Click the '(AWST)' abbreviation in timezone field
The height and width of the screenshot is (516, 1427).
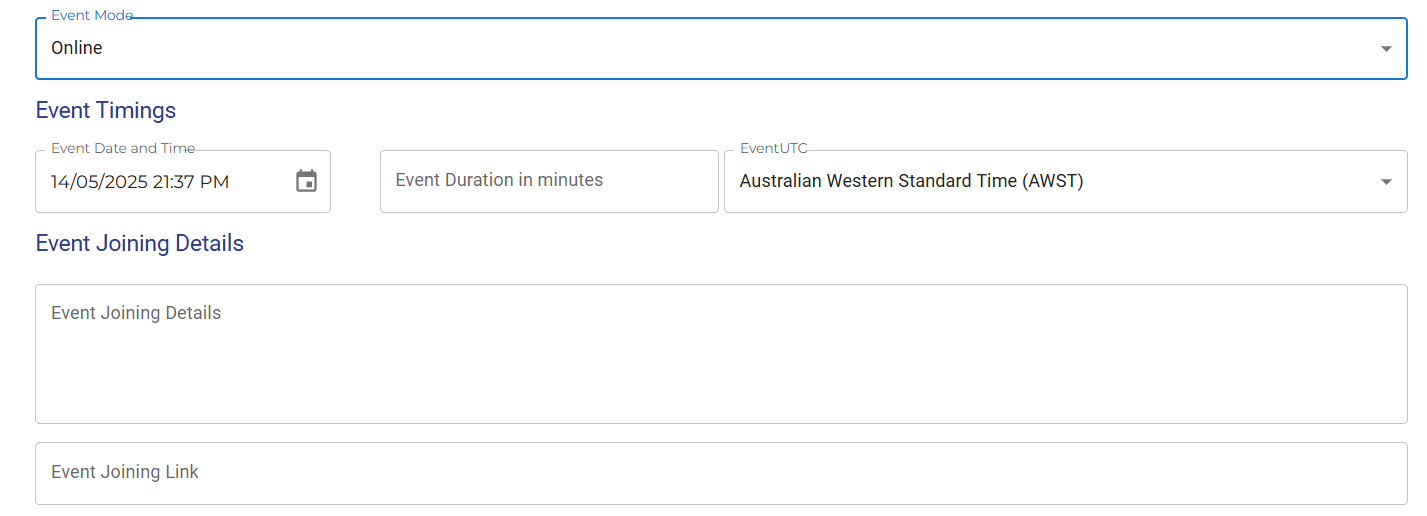(x=1053, y=182)
